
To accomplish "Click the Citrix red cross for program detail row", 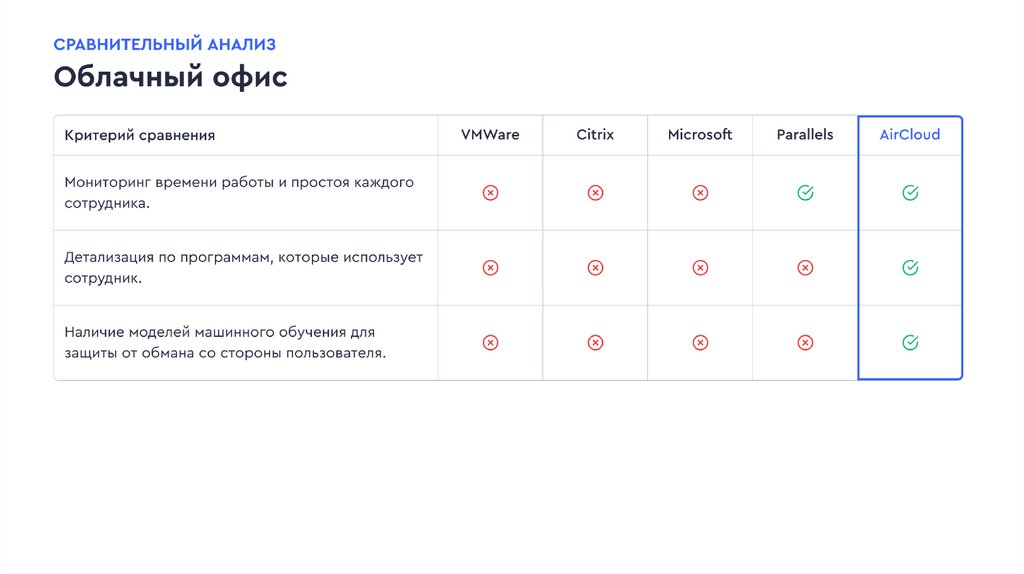I will tap(595, 268).
